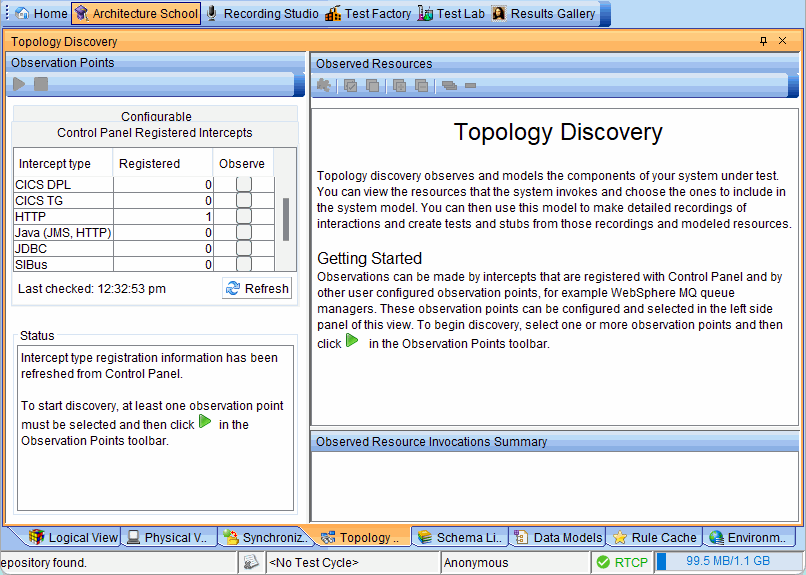Image resolution: width=806 pixels, height=575 pixels.
Task: Switch to Architecture School perspective
Action: (136, 13)
